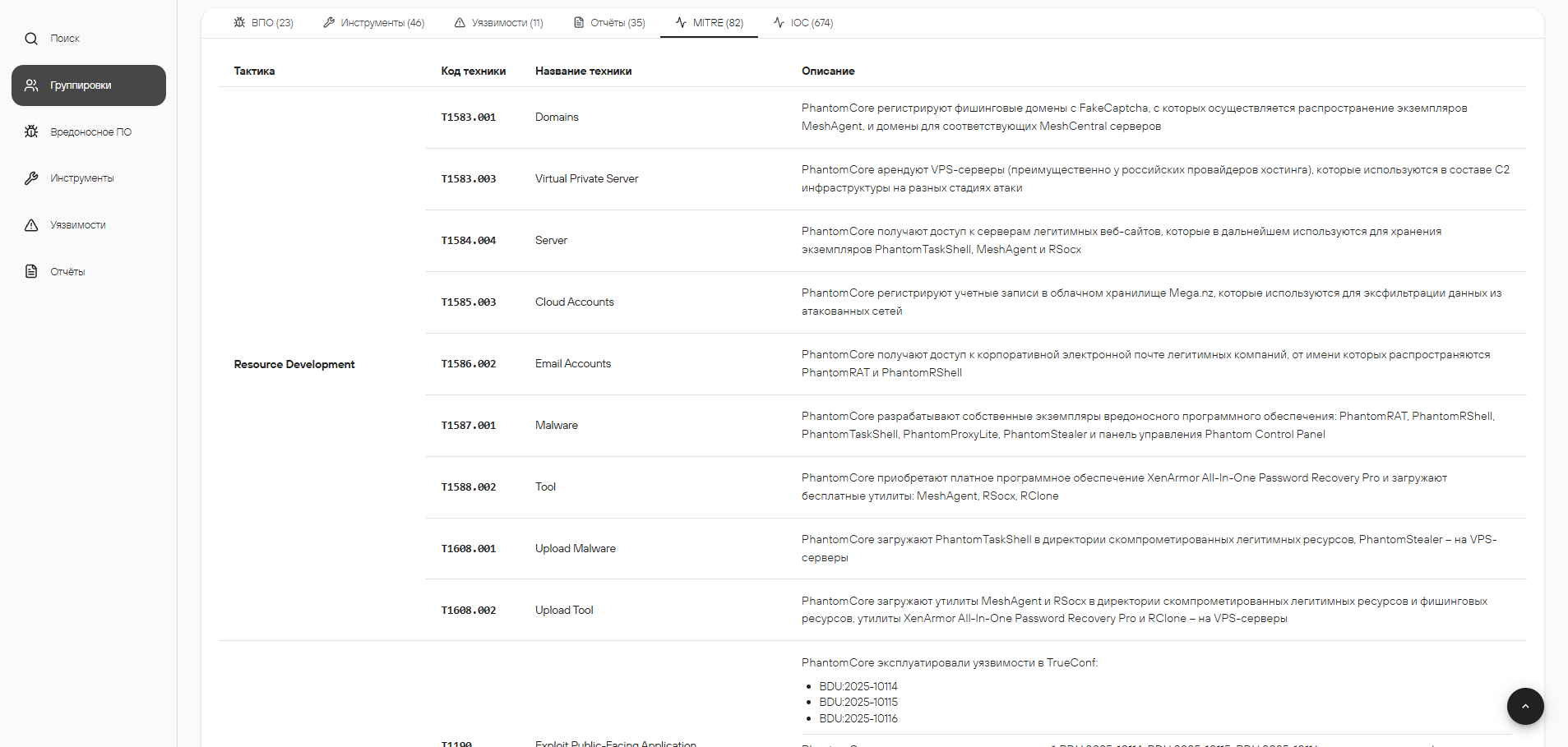Screen dimensions: 1568x747
Task: Open the Уязвимости (11) tab
Action: pos(499,23)
